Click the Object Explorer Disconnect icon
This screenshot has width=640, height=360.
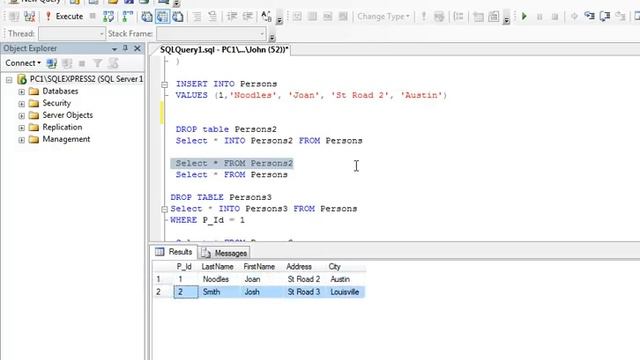coord(67,63)
